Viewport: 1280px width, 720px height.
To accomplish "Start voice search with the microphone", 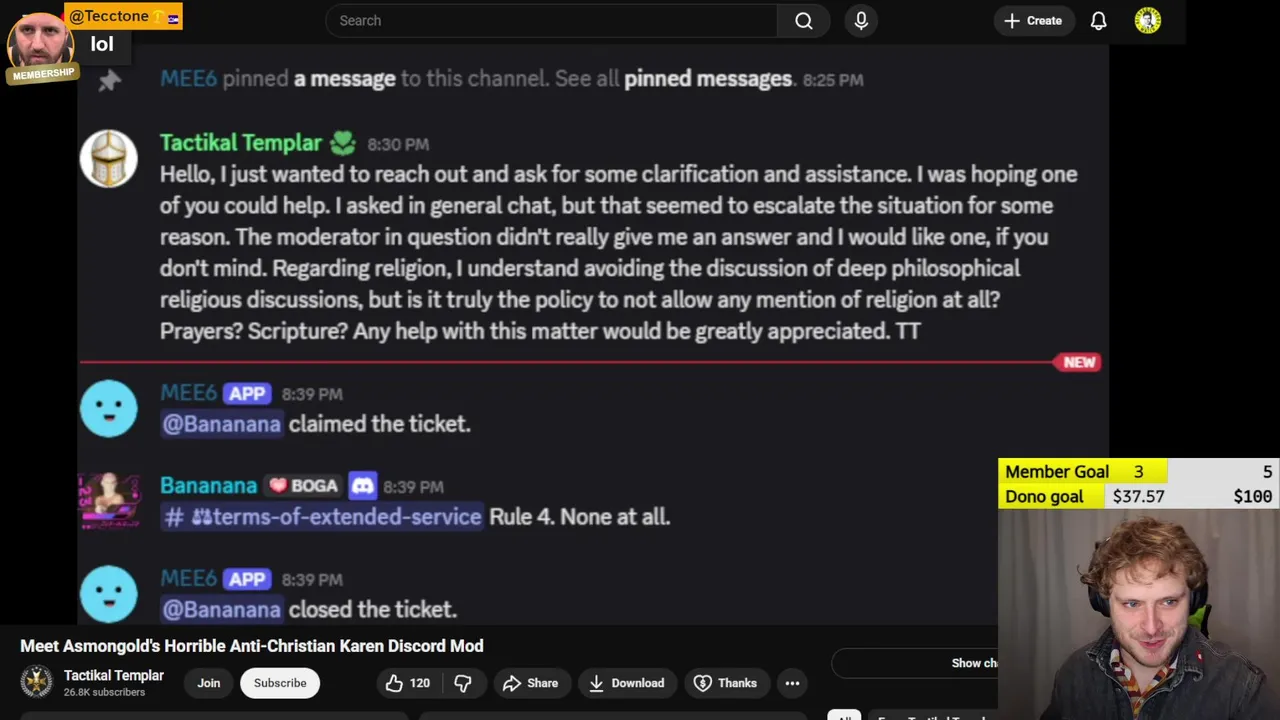I will pyautogui.click(x=861, y=21).
